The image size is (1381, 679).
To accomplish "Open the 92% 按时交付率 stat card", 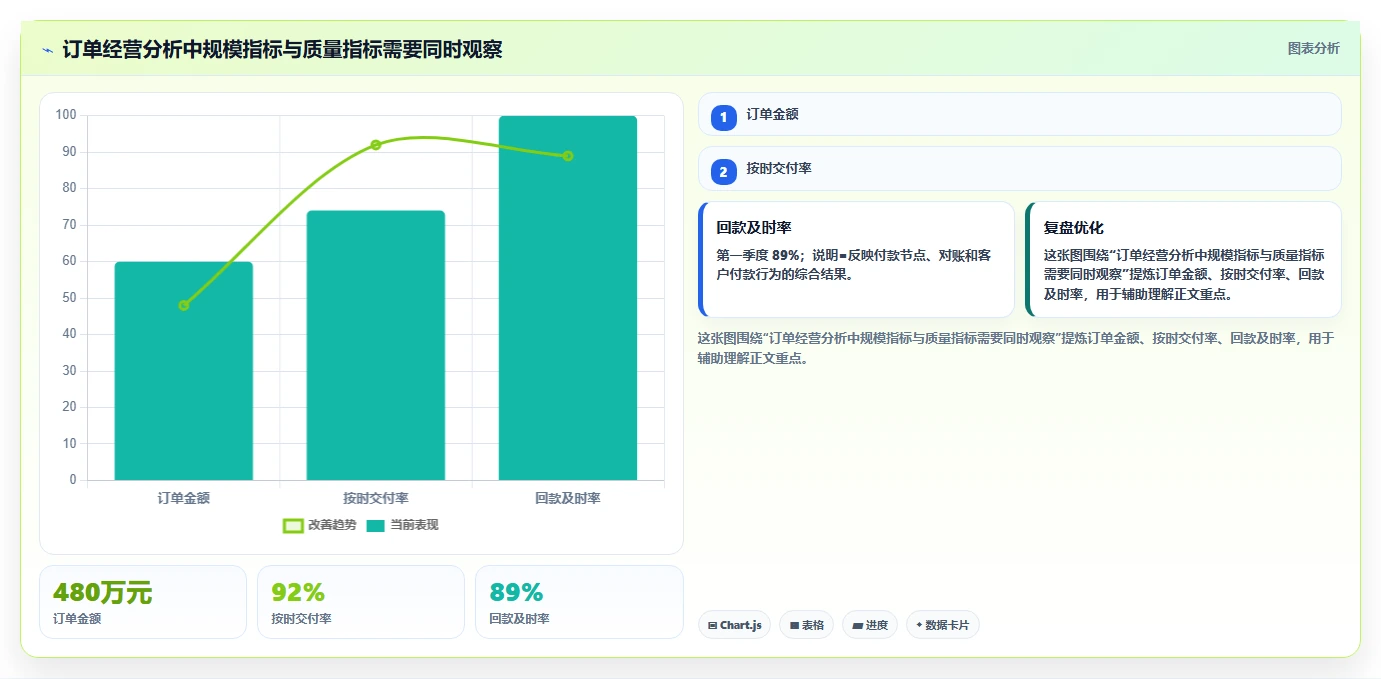I will coord(361,602).
